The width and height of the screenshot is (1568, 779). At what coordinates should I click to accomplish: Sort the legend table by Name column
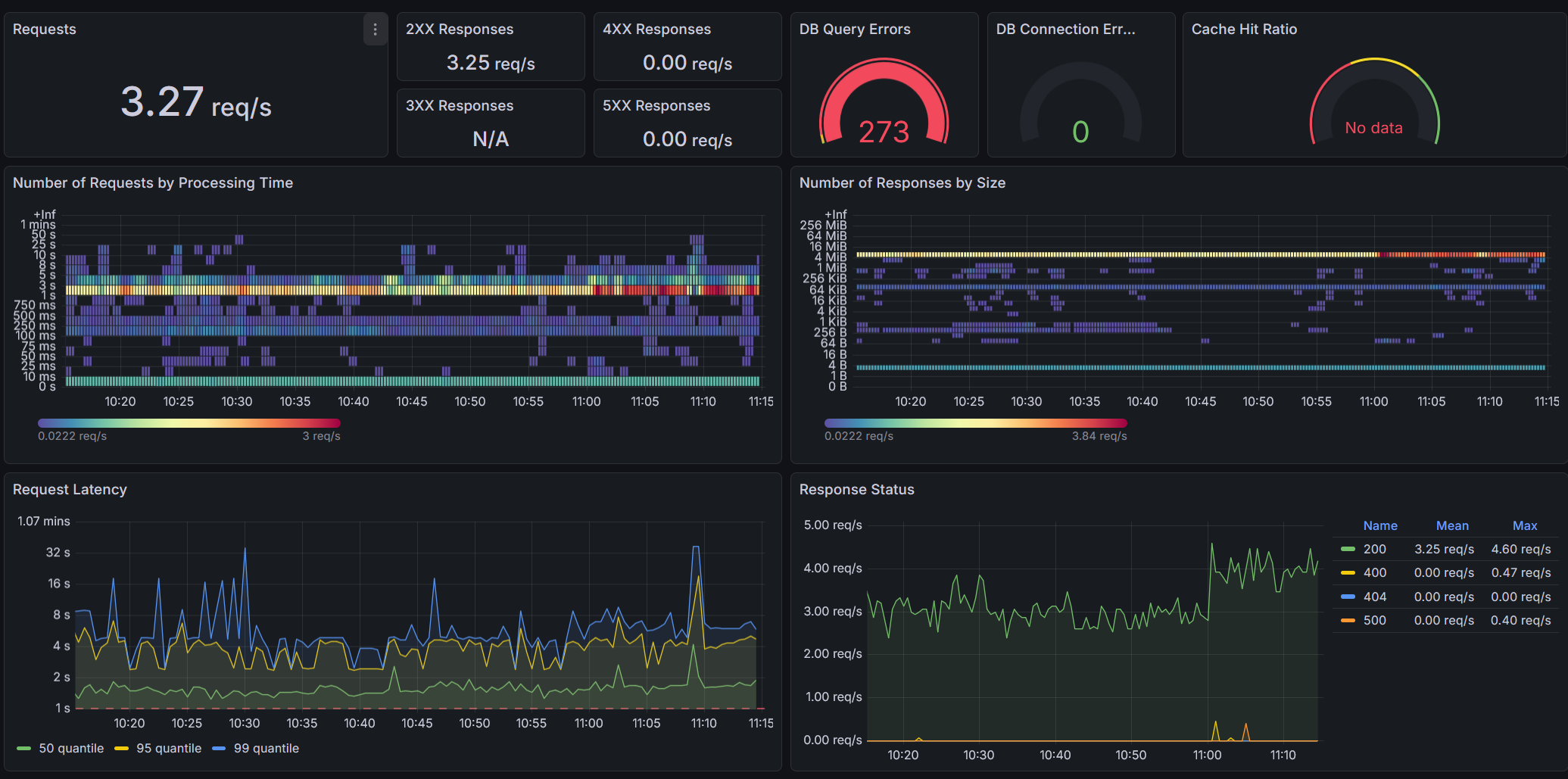click(1380, 525)
